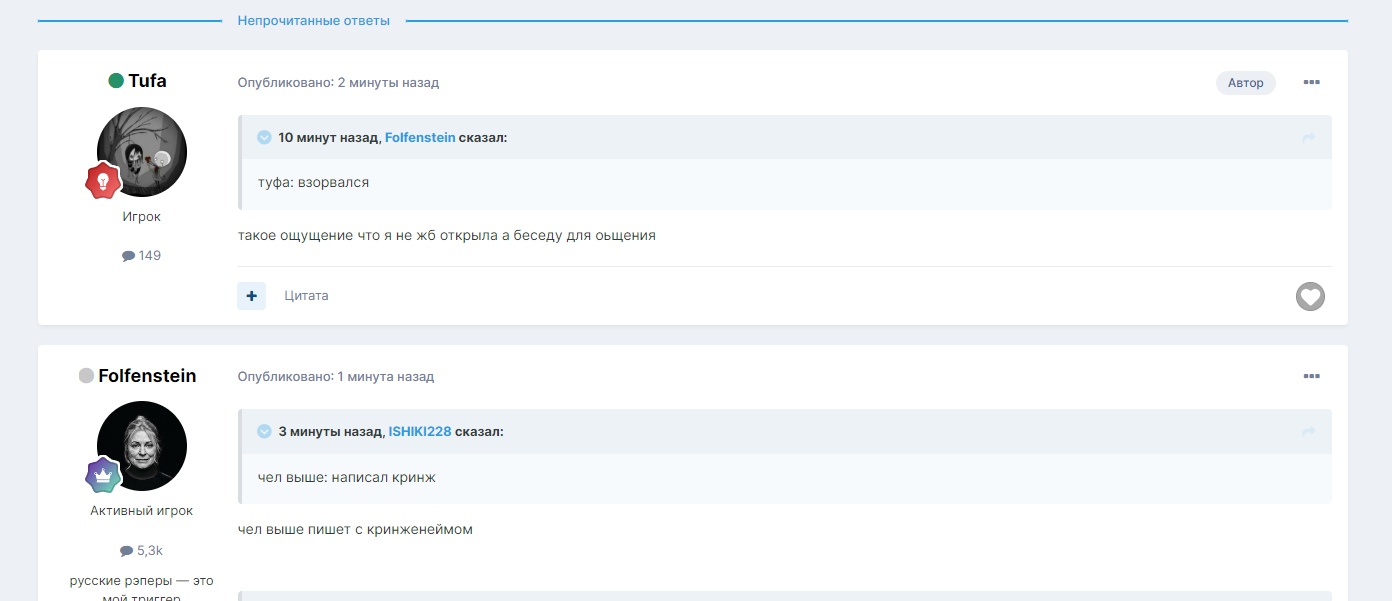Open ISHIKI228 profile link in quote
This screenshot has height=601, width=1392.
(x=419, y=432)
